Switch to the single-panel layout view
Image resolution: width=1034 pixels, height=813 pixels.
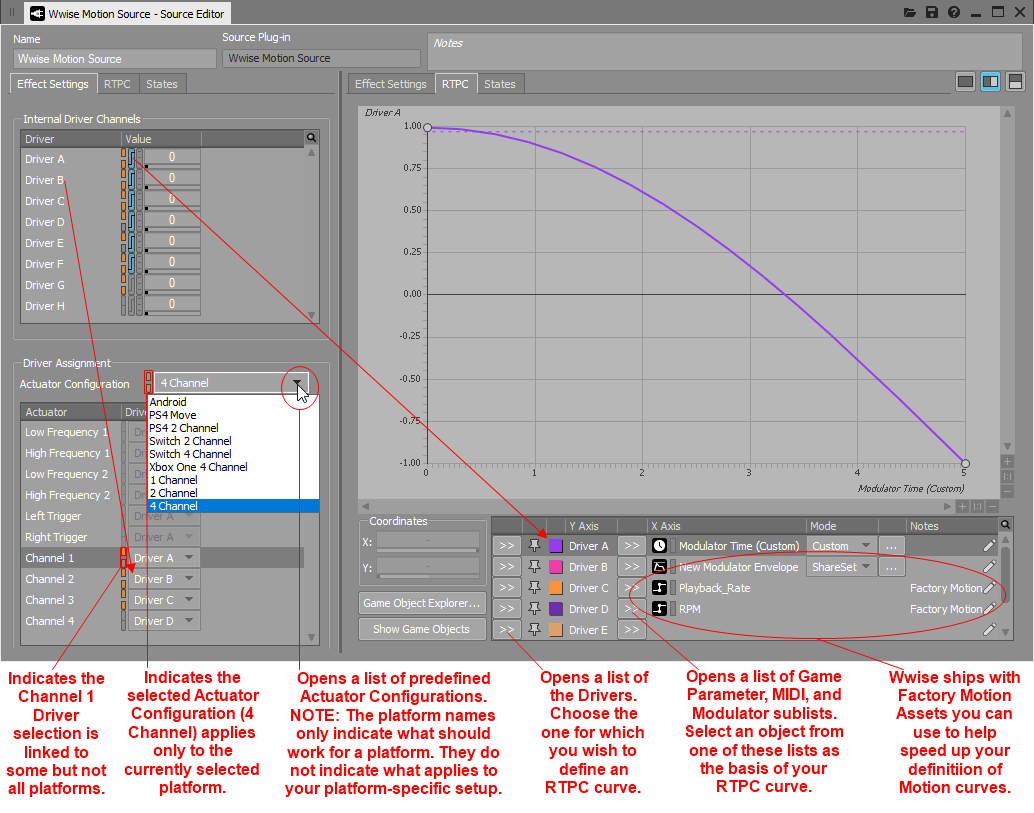[x=965, y=82]
